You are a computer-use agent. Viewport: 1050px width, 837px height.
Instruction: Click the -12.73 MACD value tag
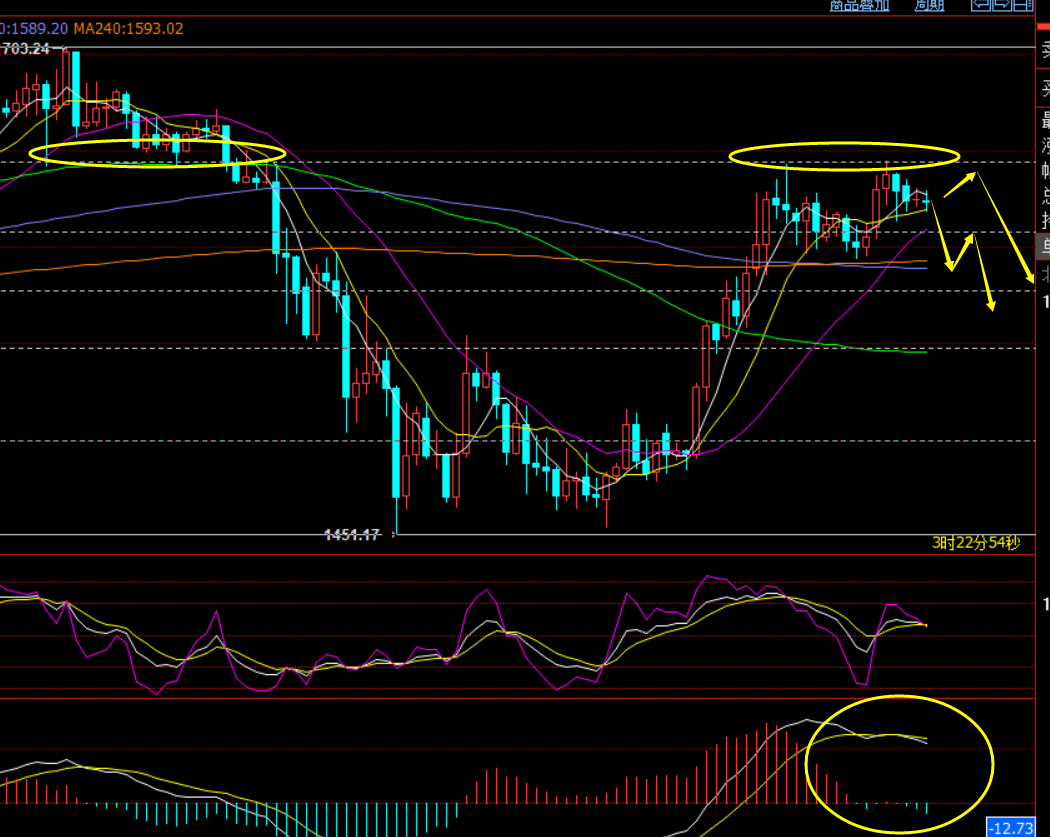[x=1009, y=827]
